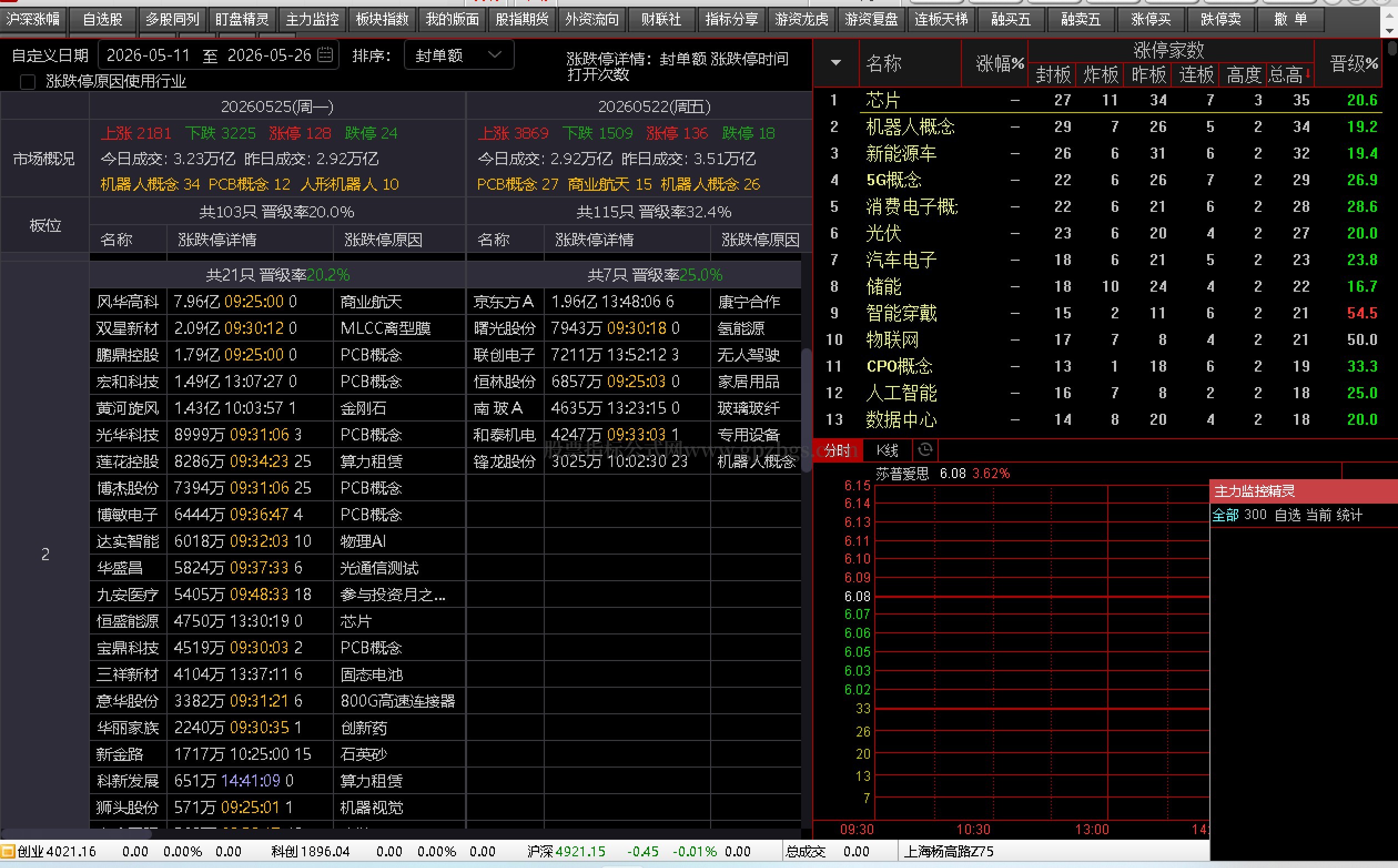The image size is (1398, 868).
Task: Click the 撤单 button
Action: click(x=1290, y=20)
